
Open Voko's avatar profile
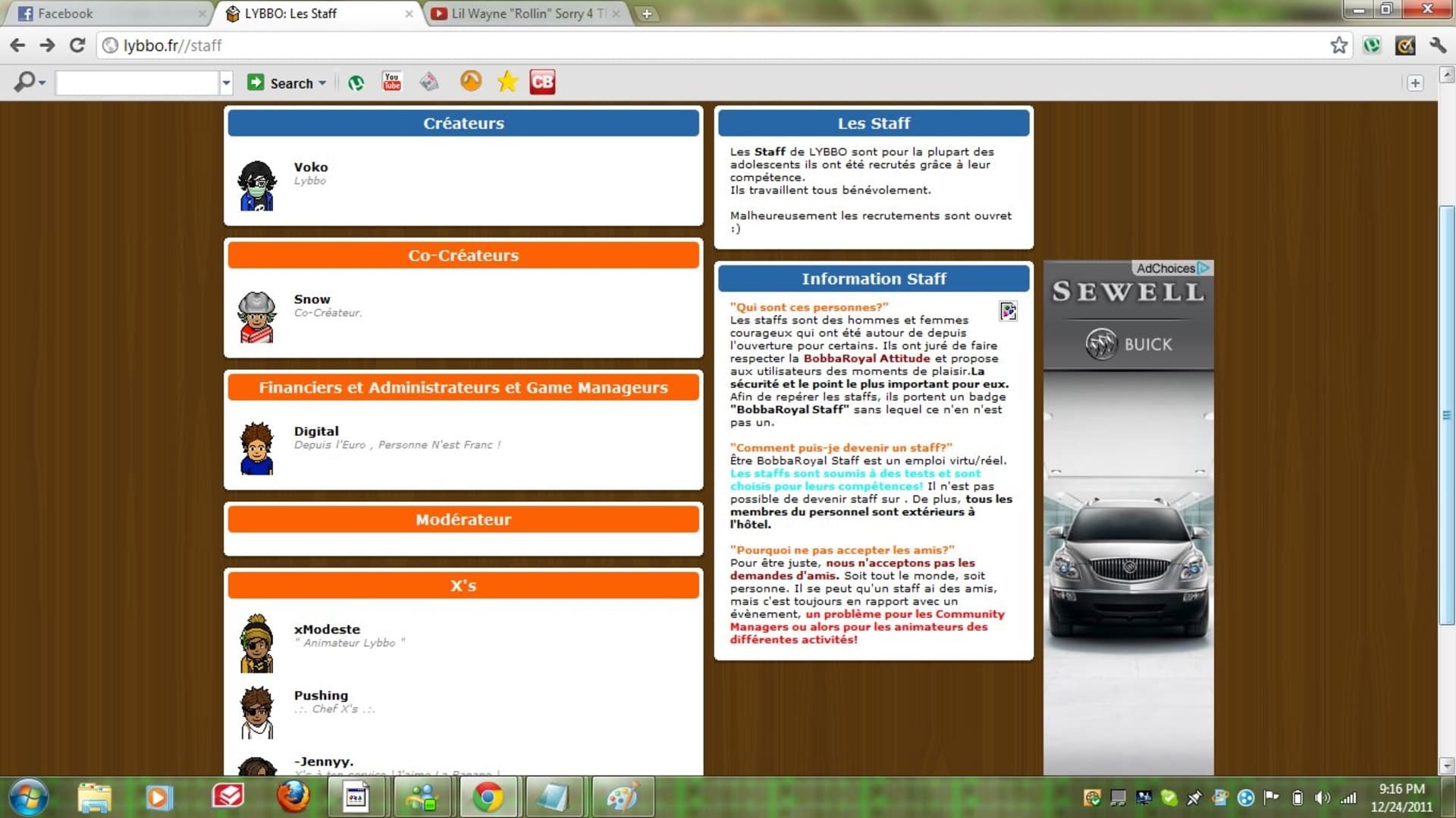click(256, 186)
